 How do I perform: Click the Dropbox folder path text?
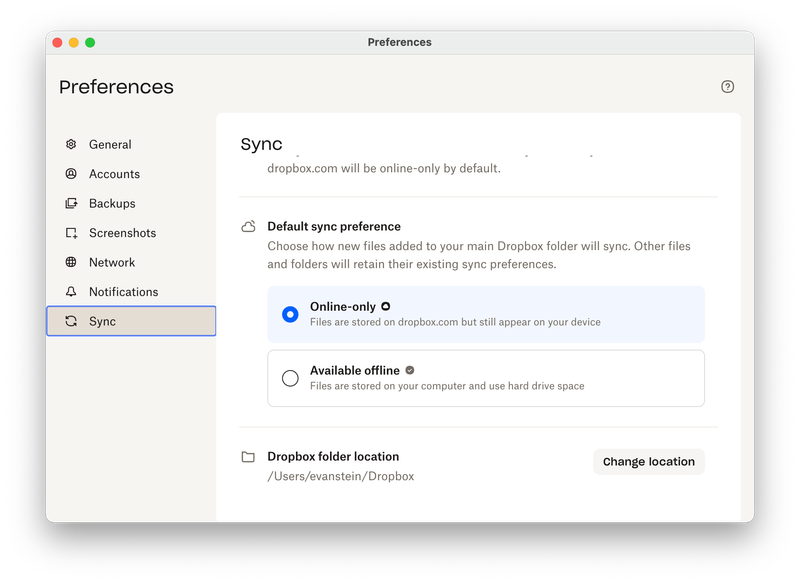pyautogui.click(x=340, y=476)
